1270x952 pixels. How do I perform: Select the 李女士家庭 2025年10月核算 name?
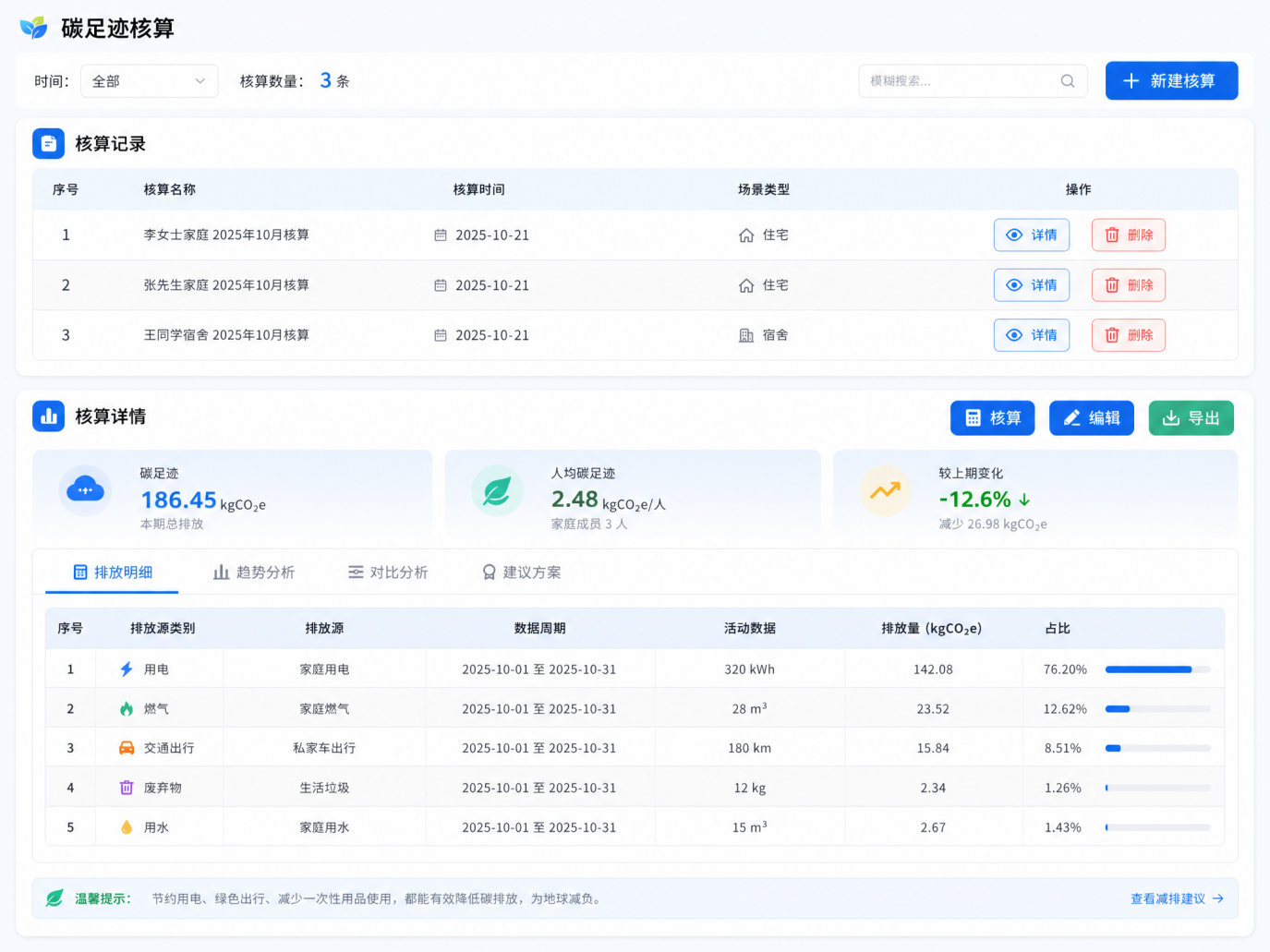pyautogui.click(x=226, y=235)
